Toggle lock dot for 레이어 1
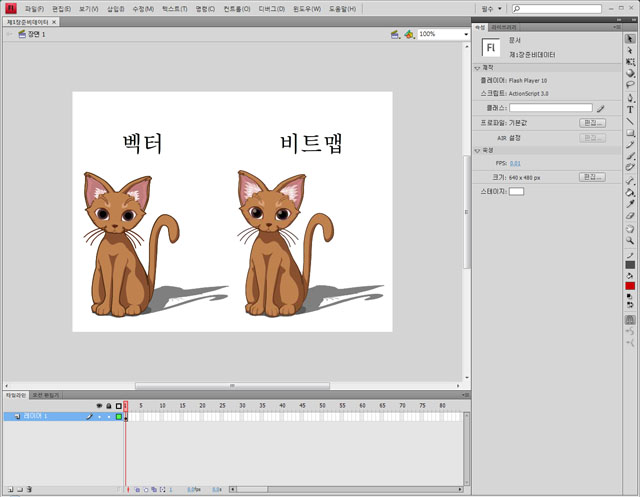Image resolution: width=640 pixels, height=497 pixels. point(108,416)
